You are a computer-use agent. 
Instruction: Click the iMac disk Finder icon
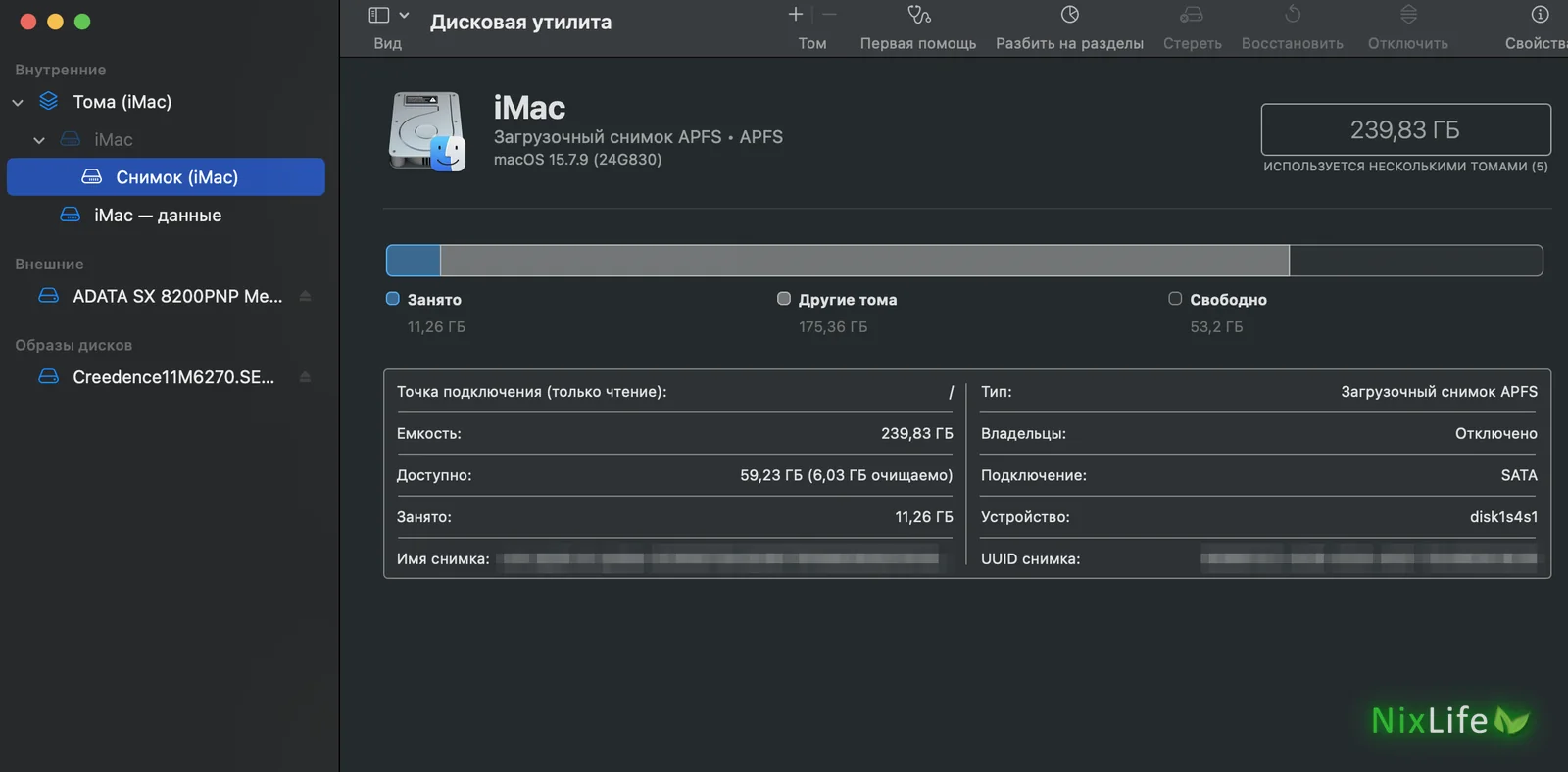(x=427, y=131)
